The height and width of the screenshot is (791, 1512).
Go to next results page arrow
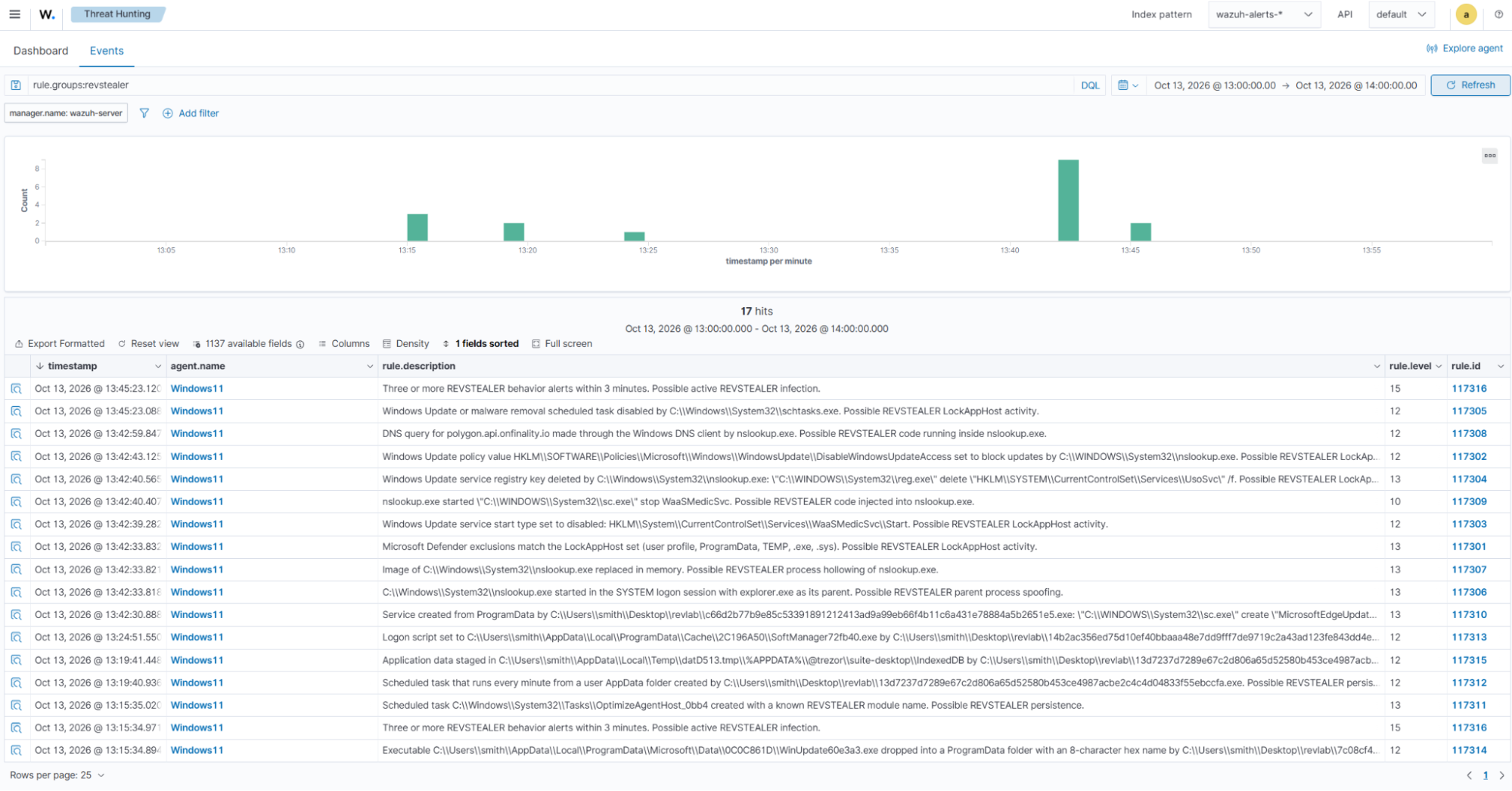[x=1502, y=775]
